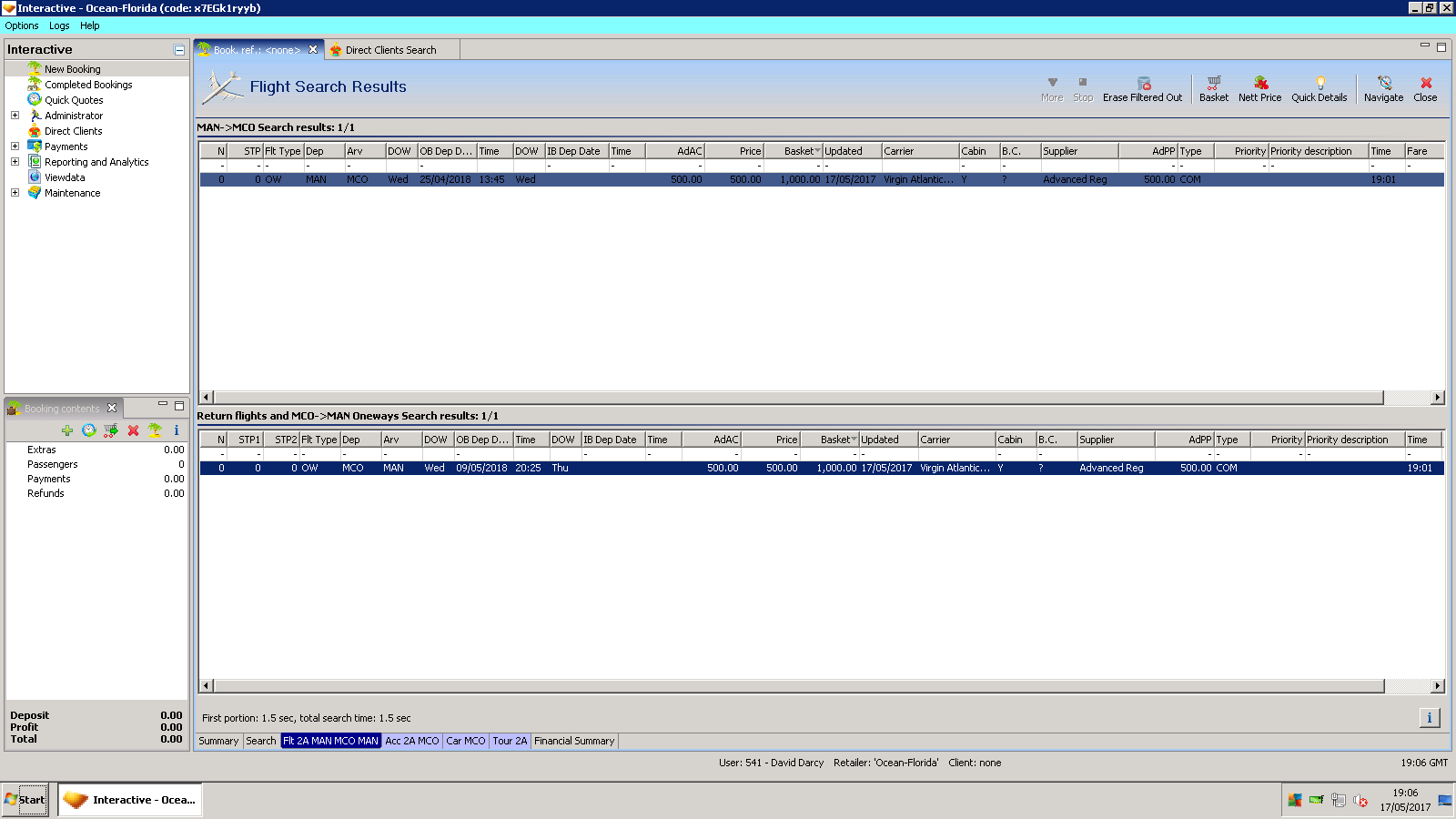Select the MCO to MAN return flight row
1456x819 pixels.
[822, 469]
